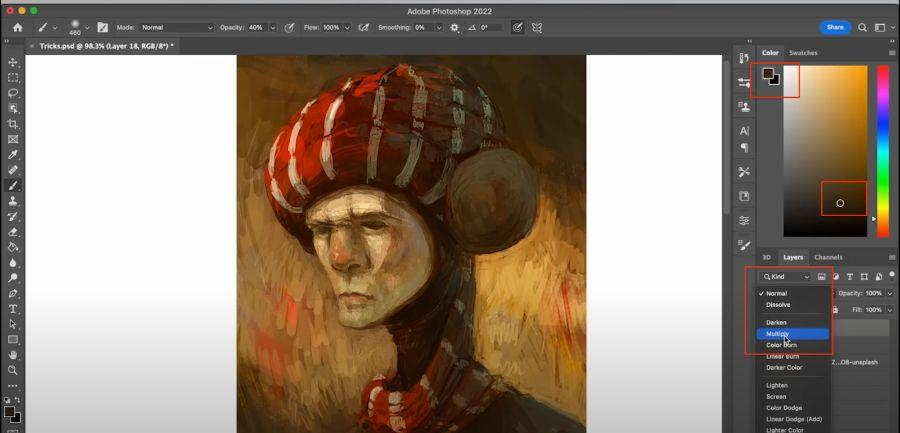Screen dimensions: 900x433
Task: Select the Pen tool
Action: 13,293
